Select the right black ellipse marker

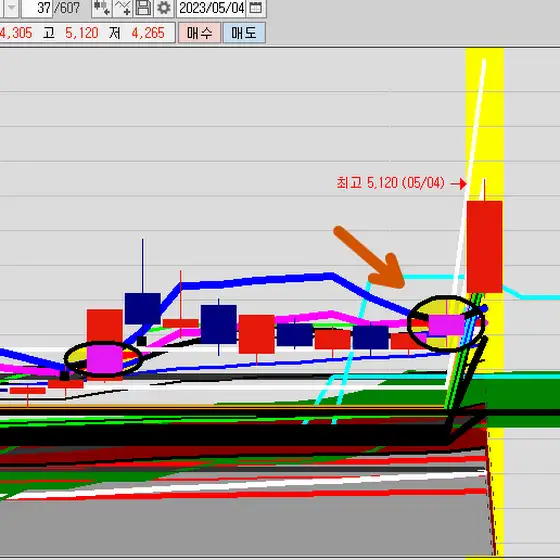pos(446,324)
